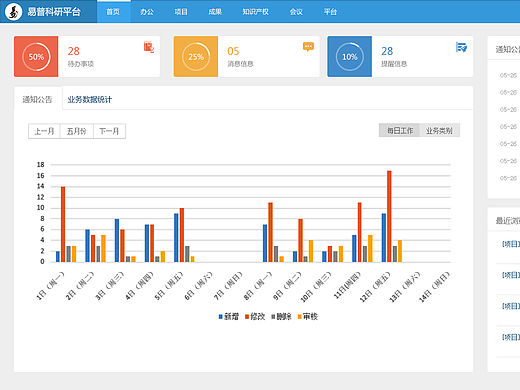Image resolution: width=520 pixels, height=390 pixels.
Task: Click the 上一月 button
Action: click(x=44, y=131)
